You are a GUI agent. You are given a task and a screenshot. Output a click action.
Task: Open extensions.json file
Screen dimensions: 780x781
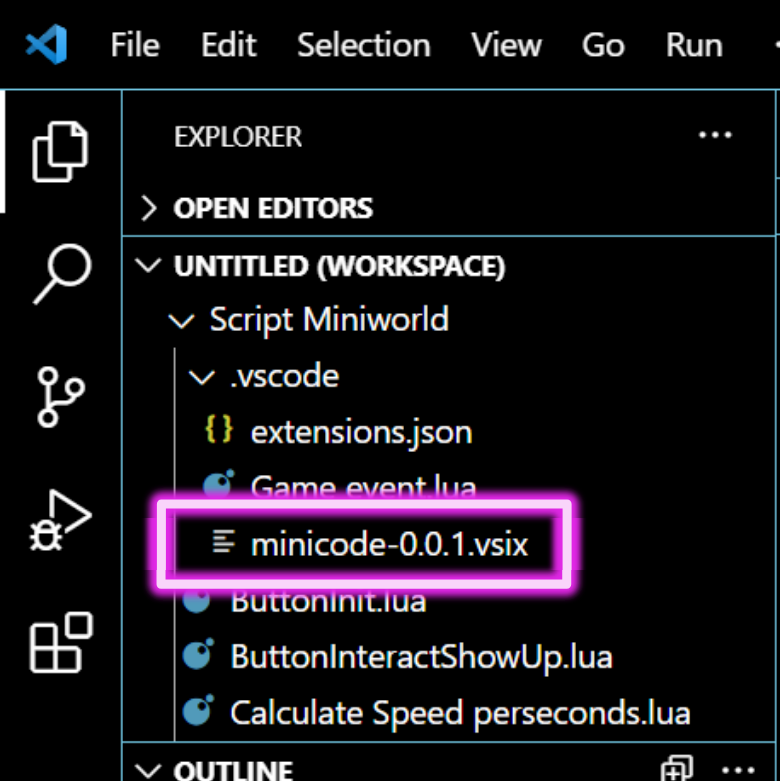[x=362, y=432]
